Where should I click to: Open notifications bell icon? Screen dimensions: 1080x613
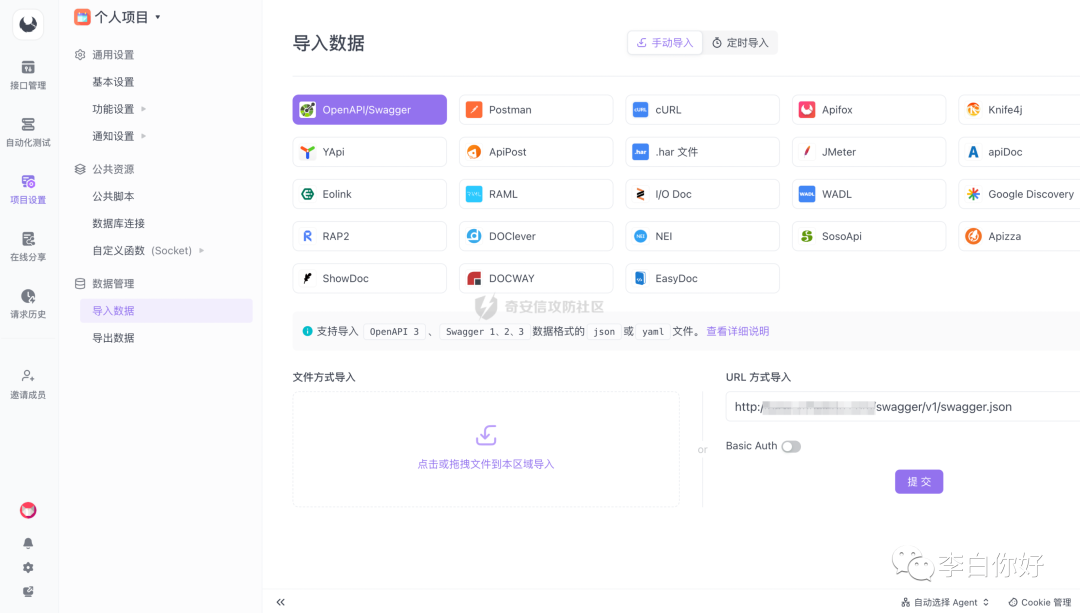tap(28, 543)
